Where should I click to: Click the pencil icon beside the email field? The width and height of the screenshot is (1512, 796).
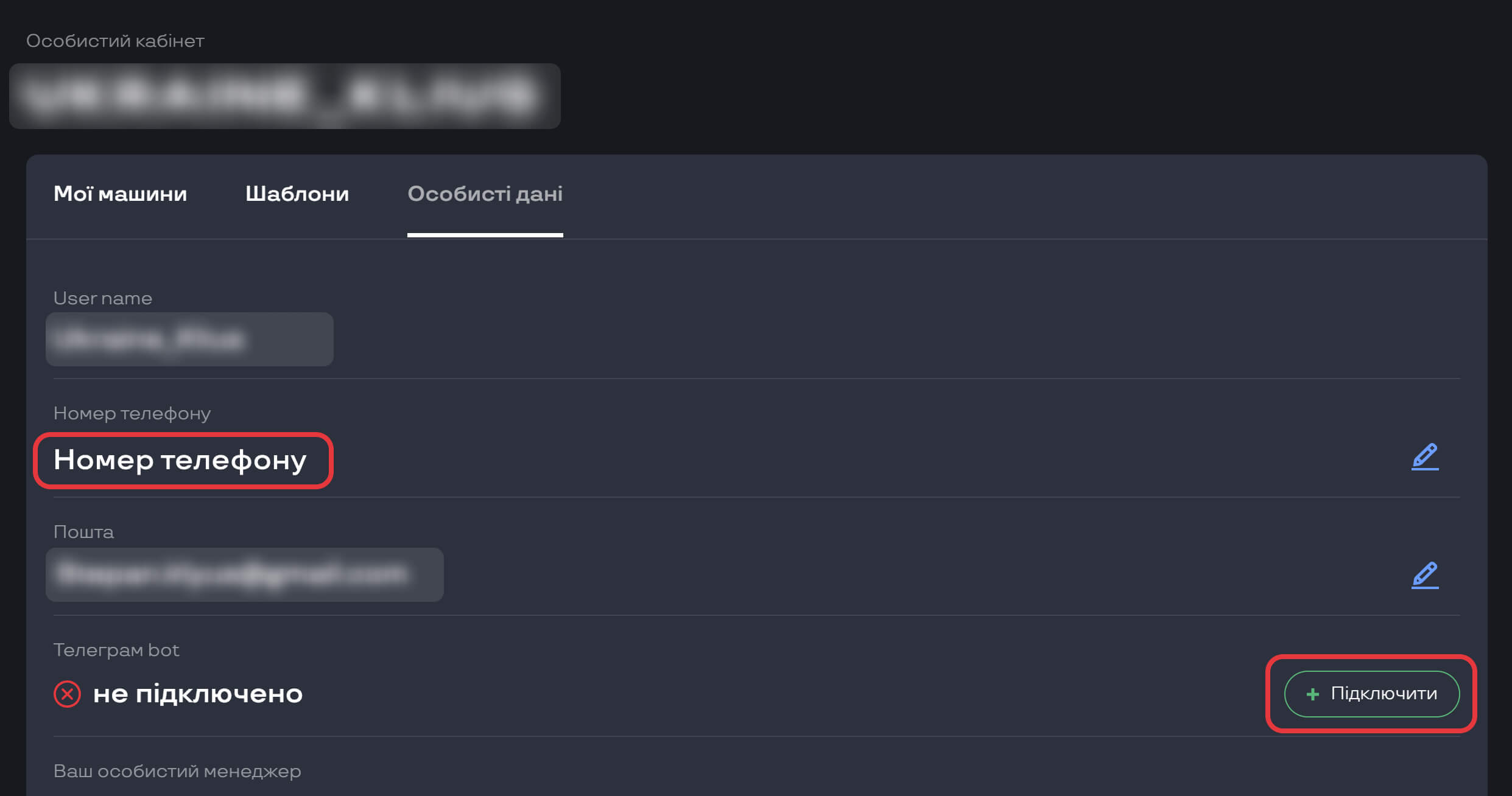coord(1424,575)
